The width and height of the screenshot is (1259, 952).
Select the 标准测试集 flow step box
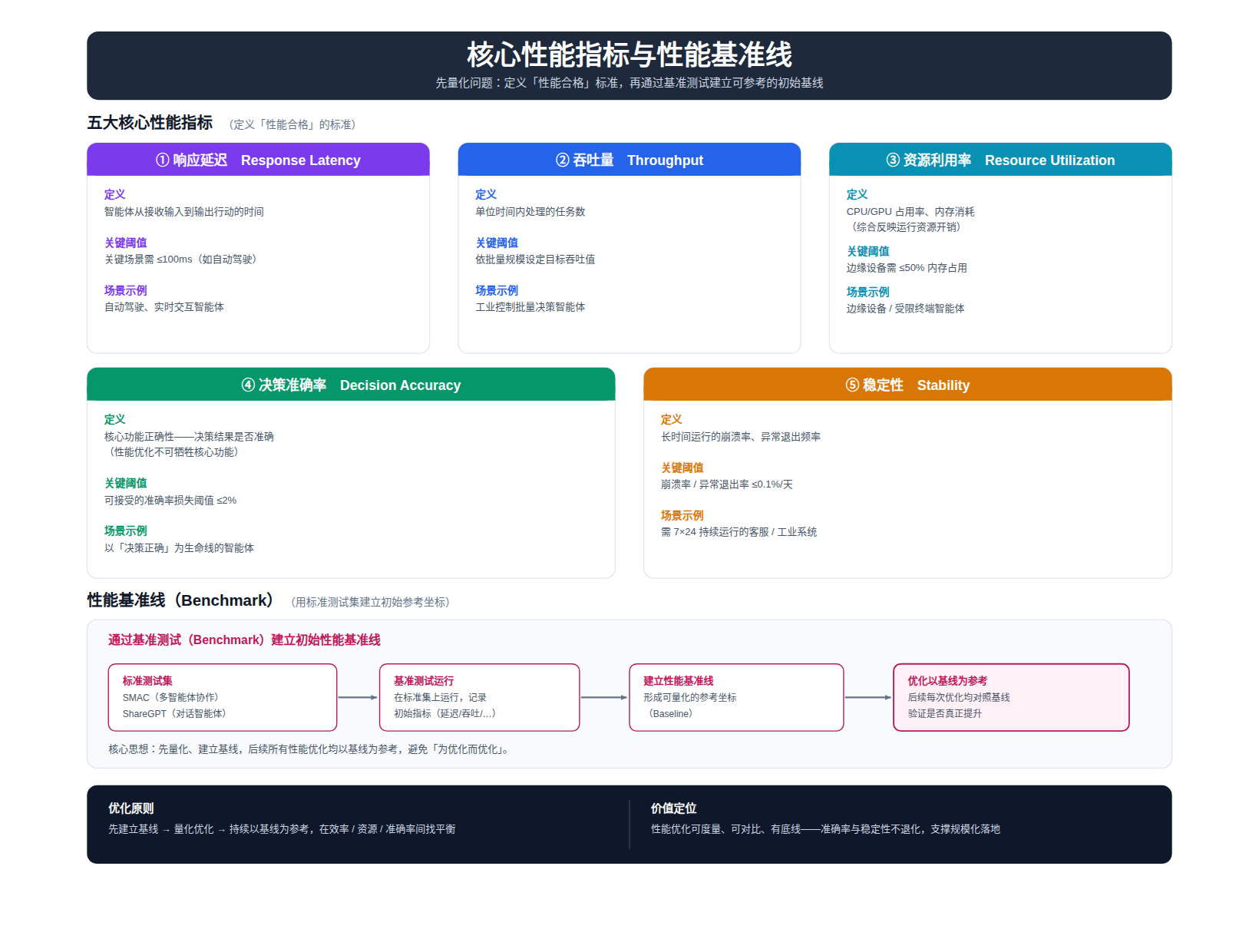(223, 697)
